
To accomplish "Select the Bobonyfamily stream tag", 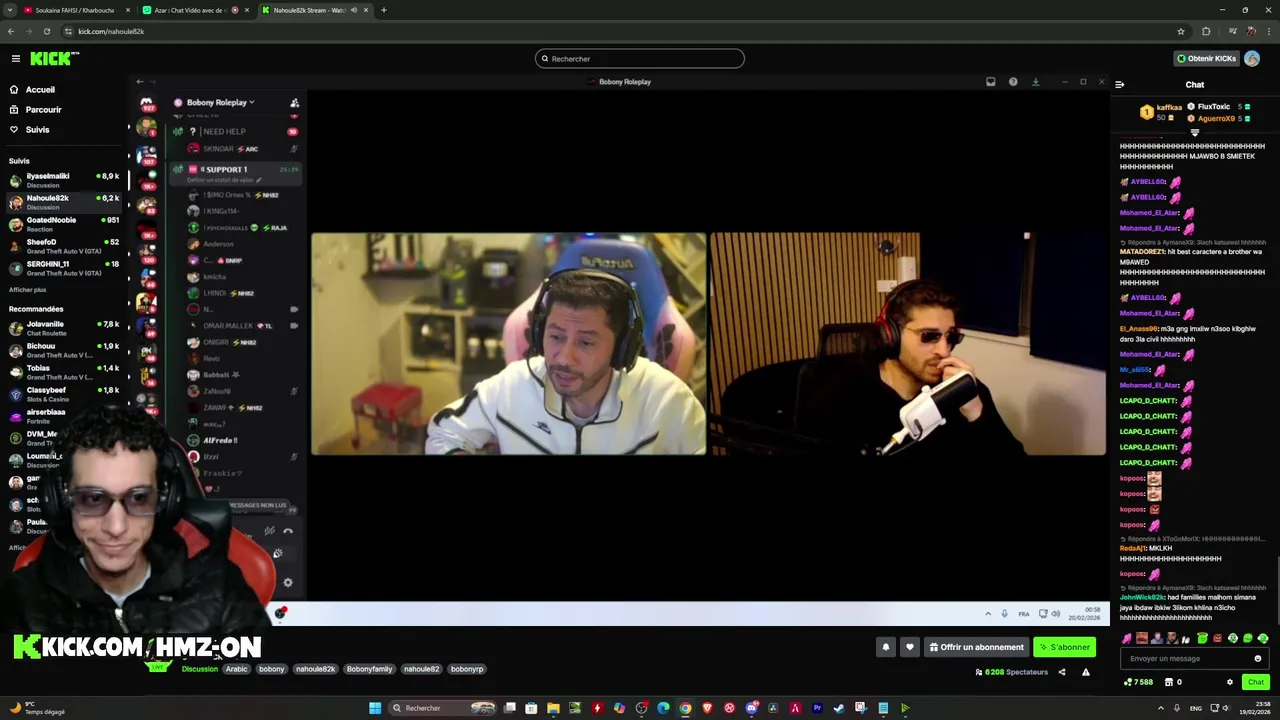I will (370, 669).
